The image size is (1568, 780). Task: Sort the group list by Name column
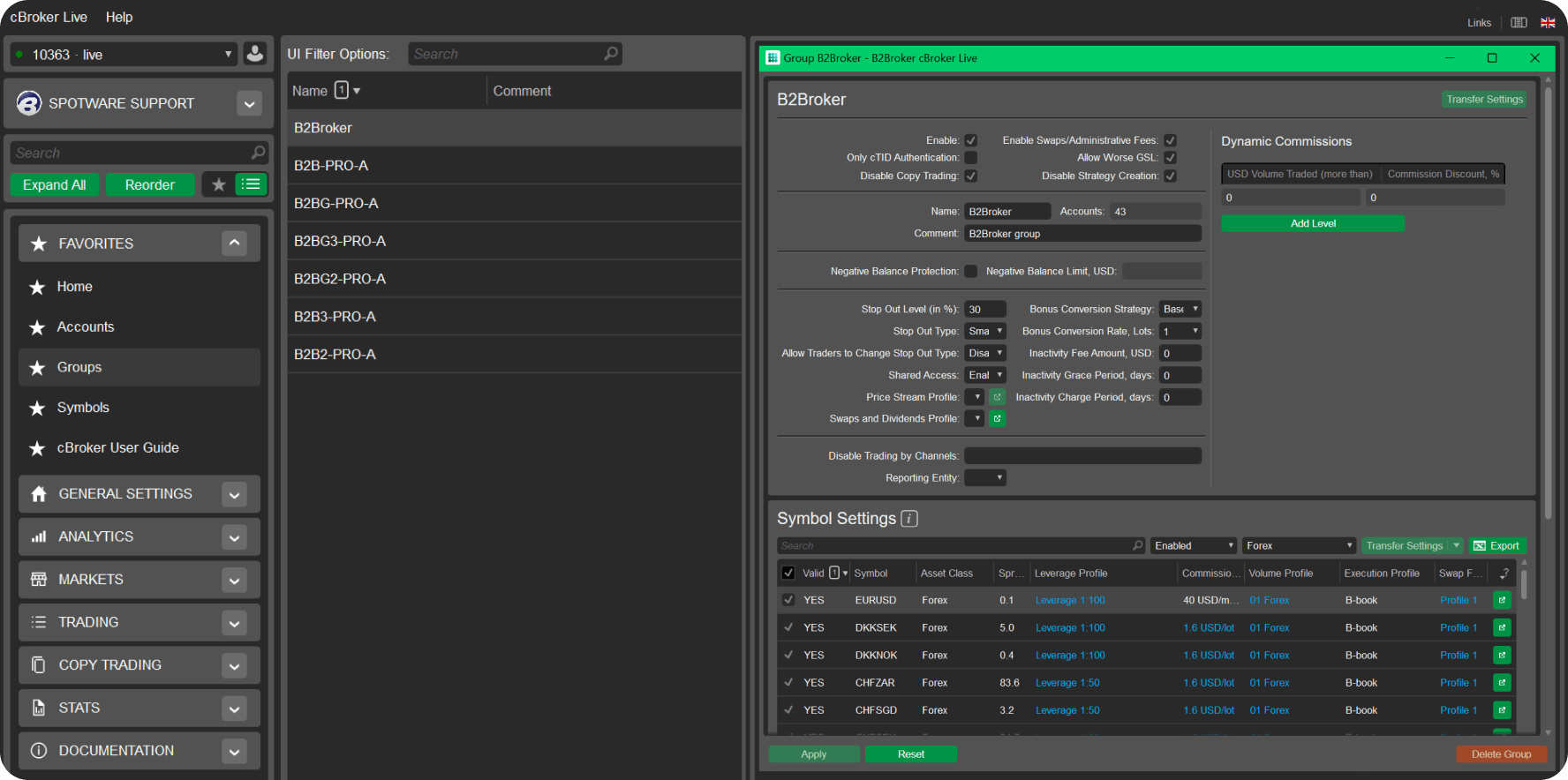tap(310, 91)
